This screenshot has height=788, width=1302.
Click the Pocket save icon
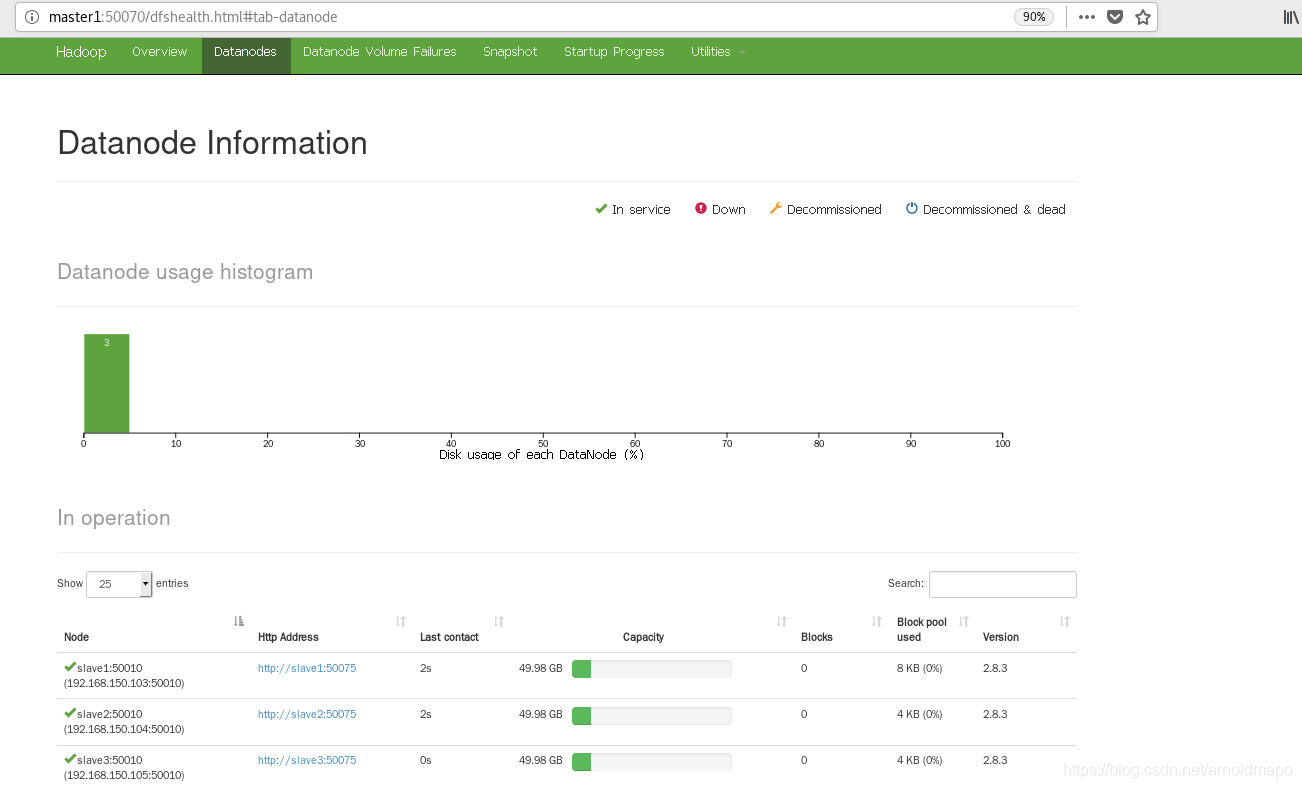[1115, 17]
